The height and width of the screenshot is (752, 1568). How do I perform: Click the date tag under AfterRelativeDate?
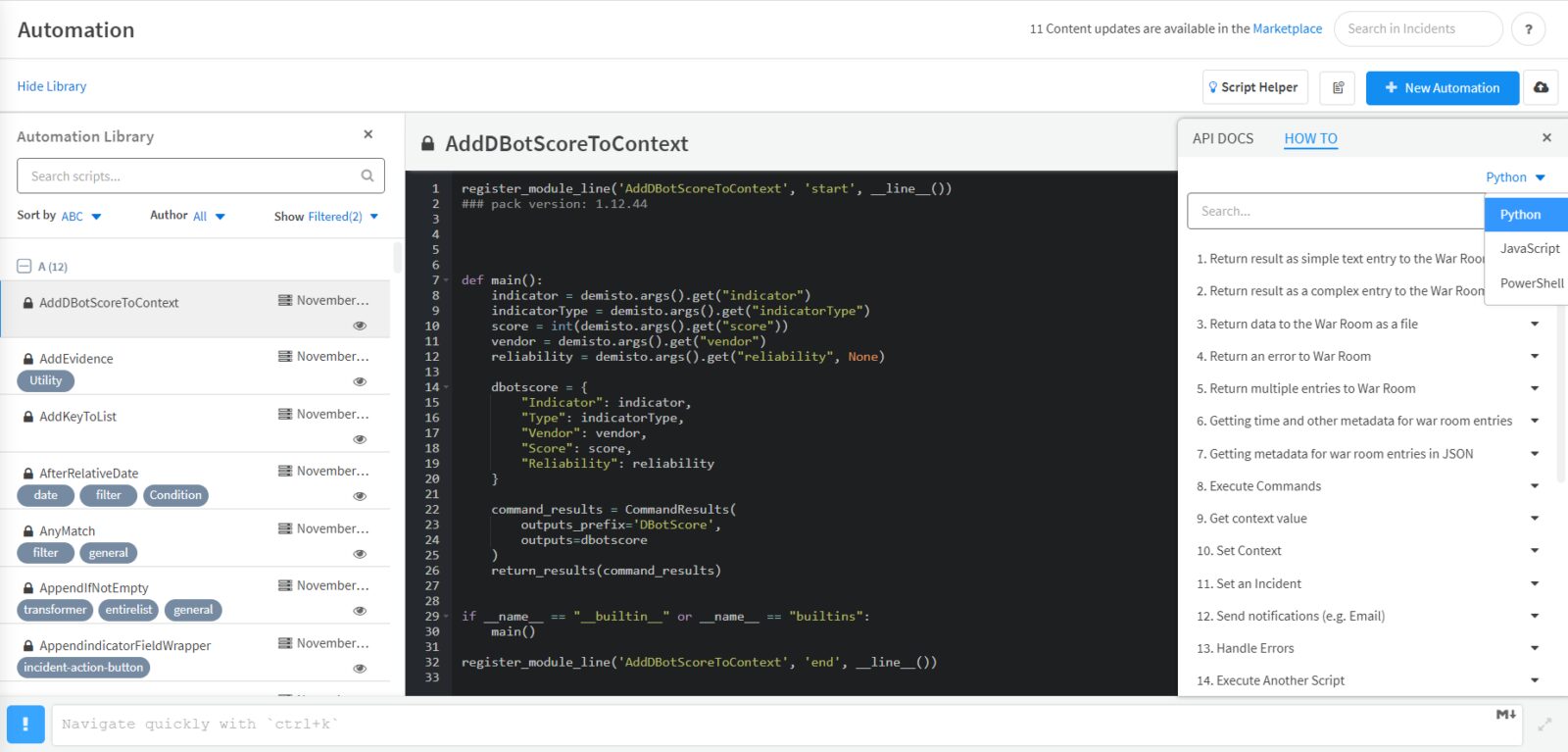pyautogui.click(x=45, y=495)
